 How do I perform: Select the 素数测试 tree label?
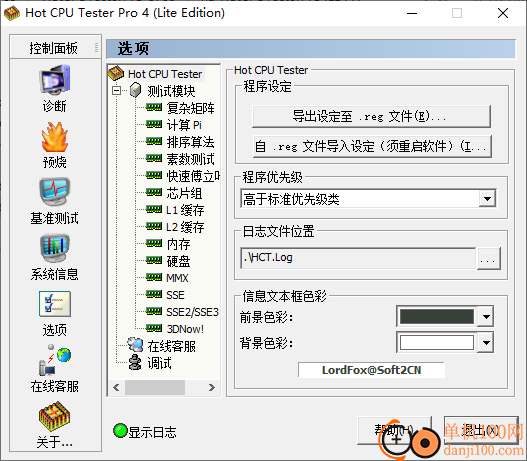coord(191,159)
